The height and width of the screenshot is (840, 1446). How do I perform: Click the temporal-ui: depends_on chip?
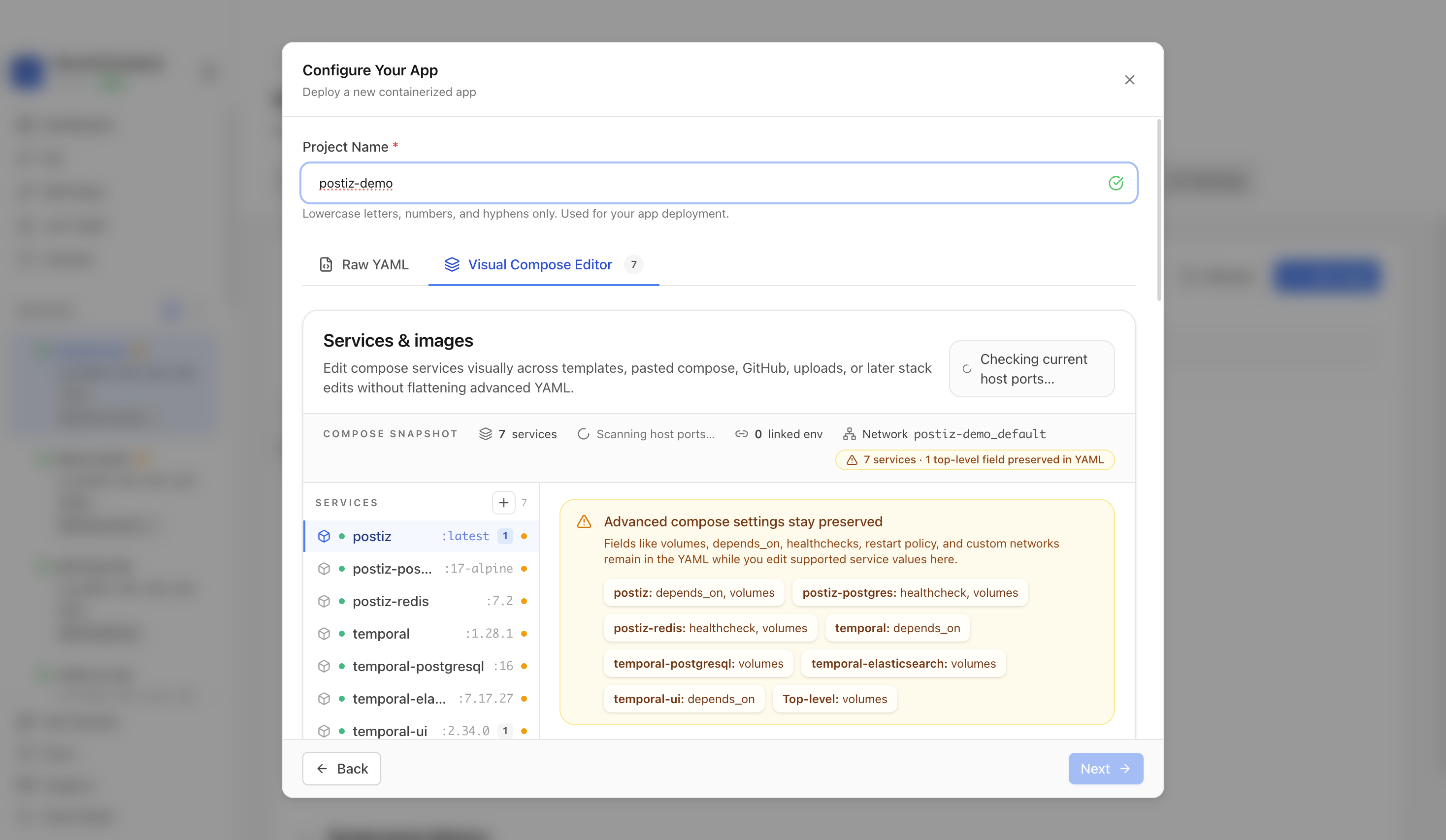click(684, 699)
